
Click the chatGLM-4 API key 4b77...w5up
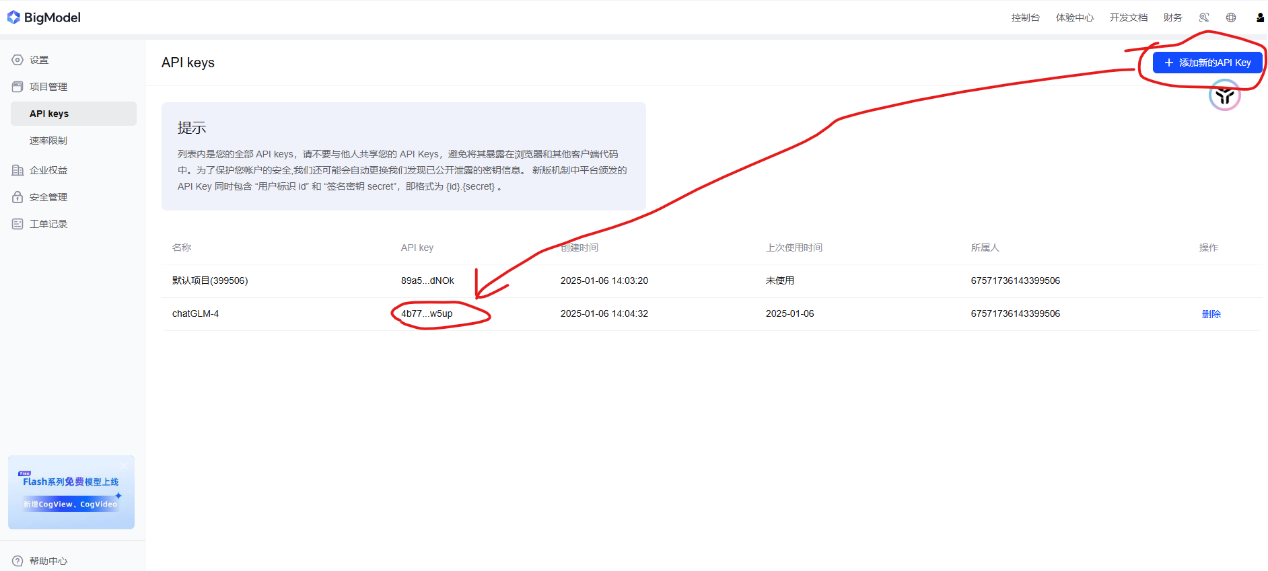pyautogui.click(x=427, y=314)
